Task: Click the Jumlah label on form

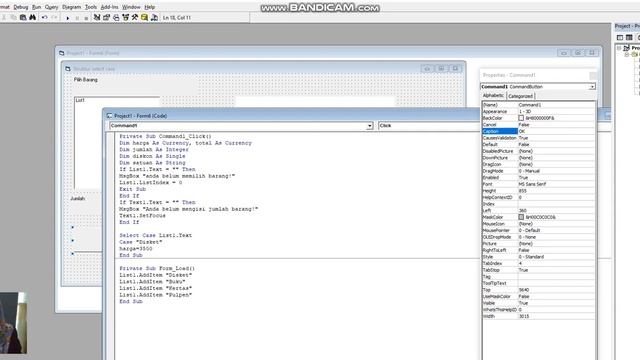Action: tap(78, 199)
